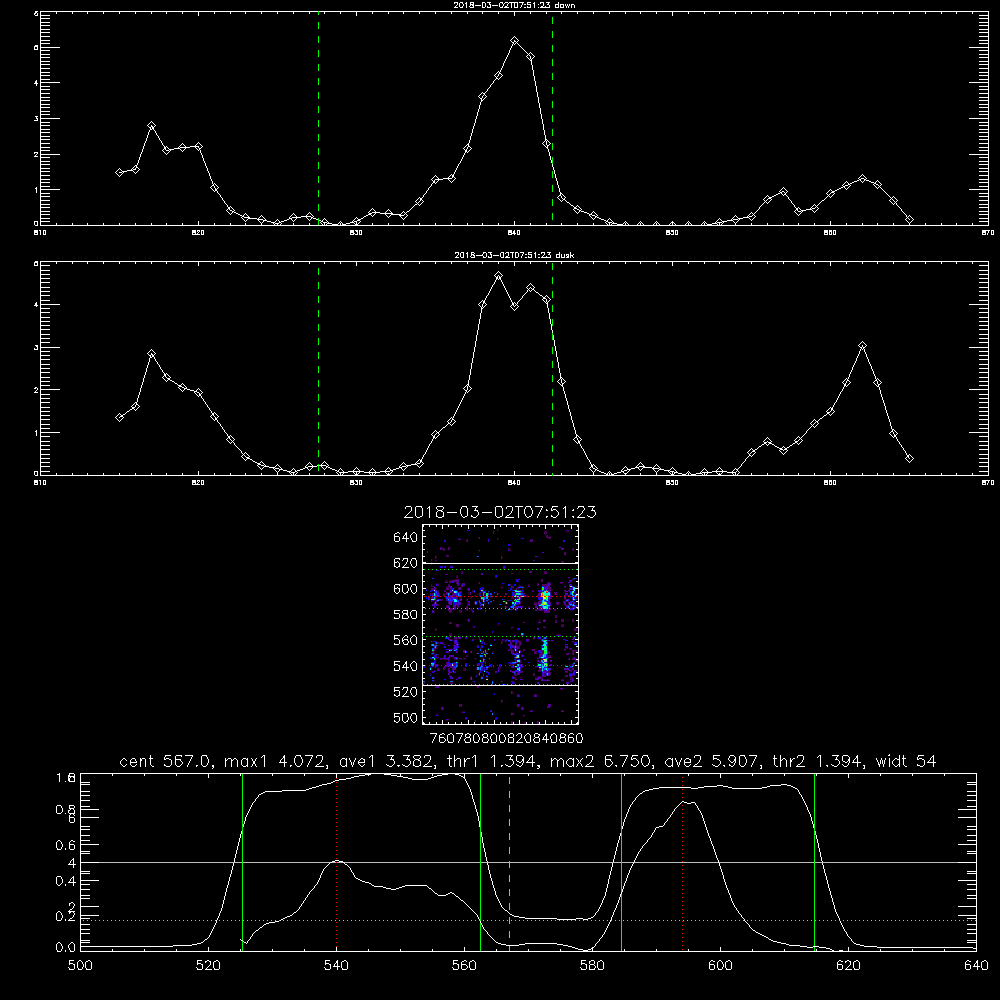The width and height of the screenshot is (1000, 1000).
Task: Click the green vertical line near 615
Action: click(814, 860)
